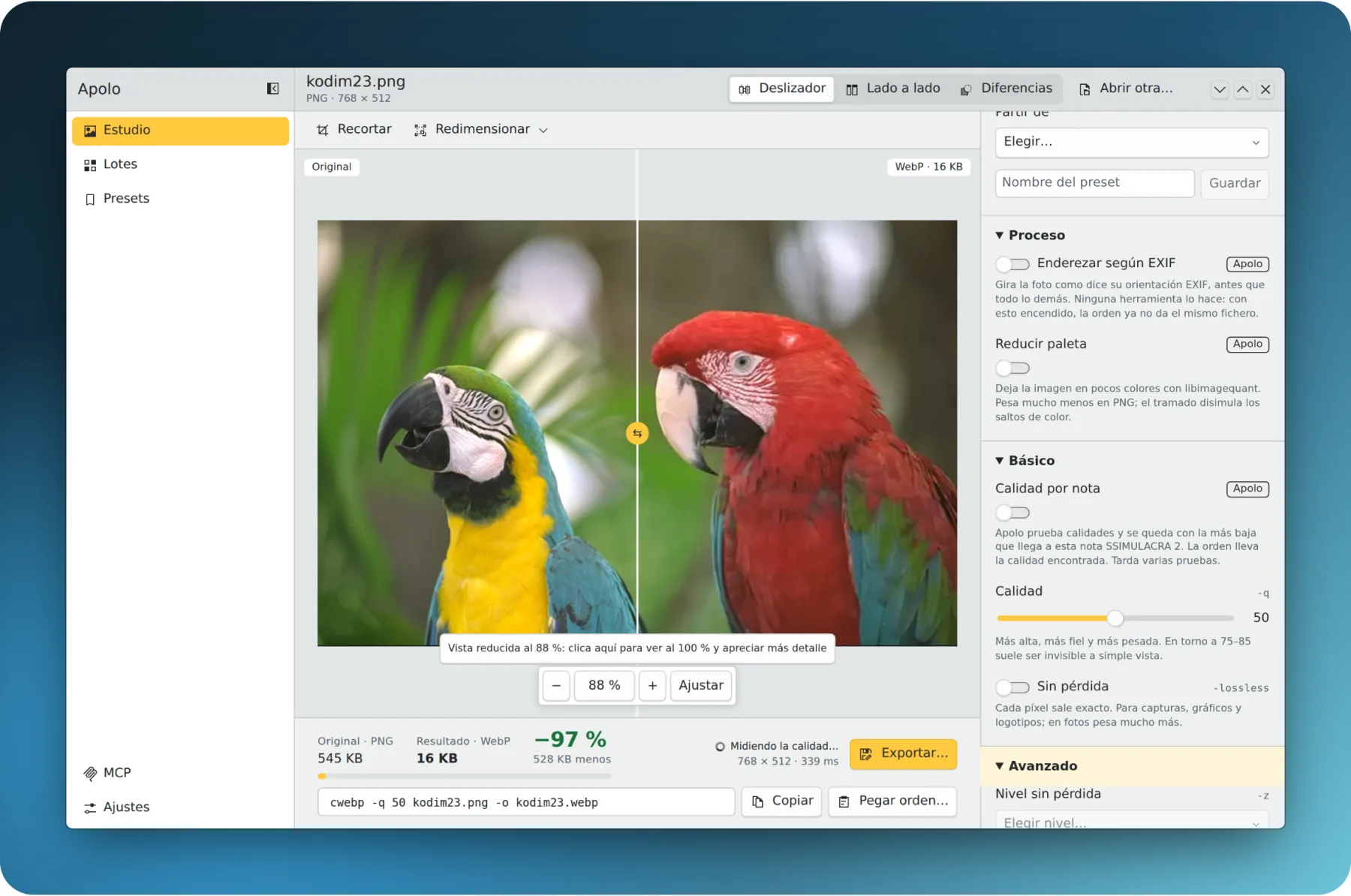Collapse the Proceso section
Viewport: 1351px width, 896px height.
click(1030, 236)
